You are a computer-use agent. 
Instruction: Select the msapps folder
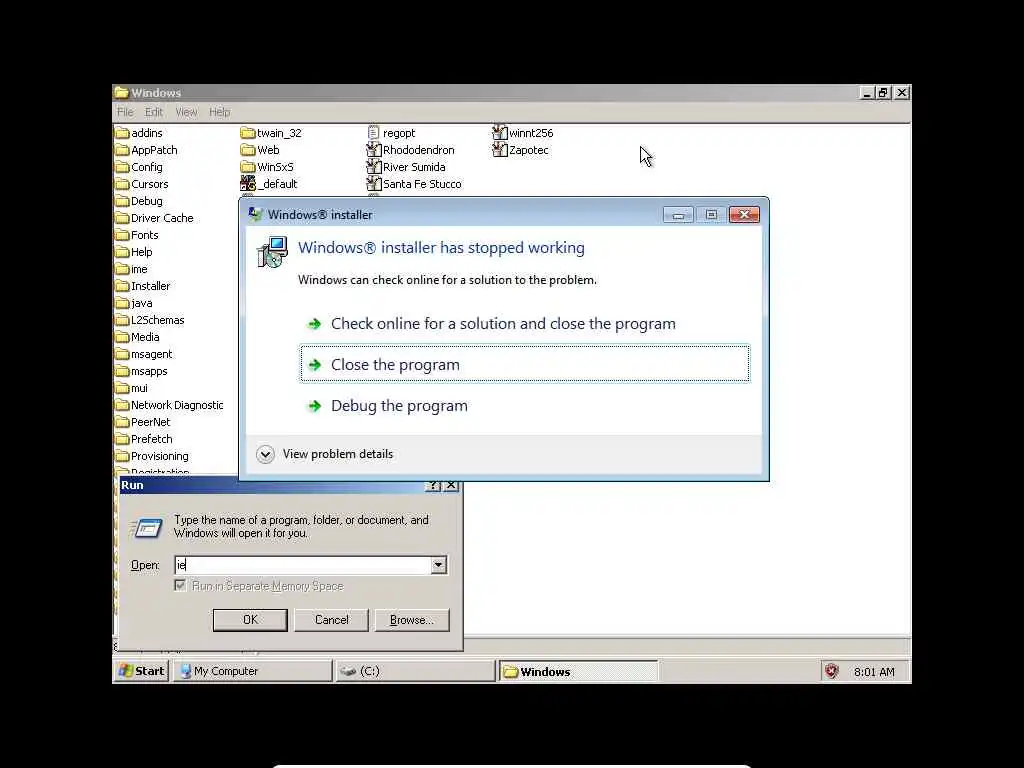(x=142, y=371)
